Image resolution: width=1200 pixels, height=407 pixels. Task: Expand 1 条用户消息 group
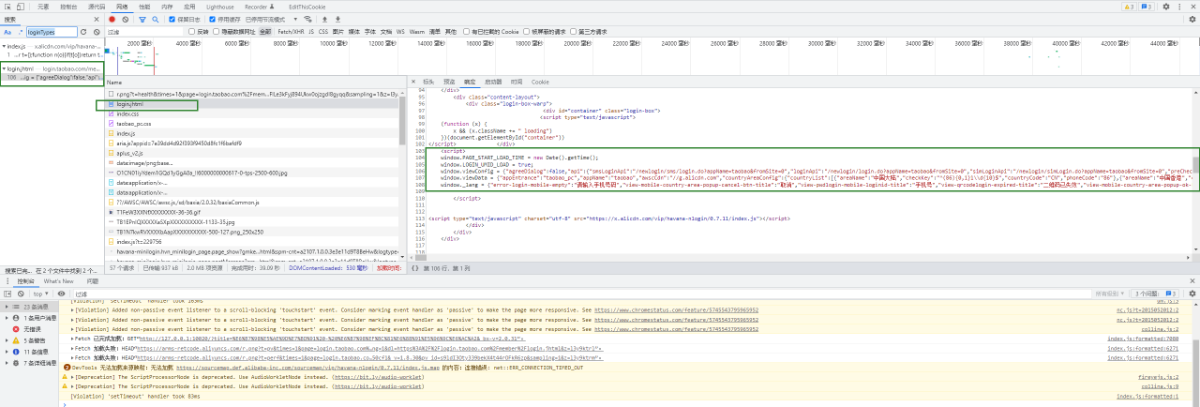click(6, 318)
